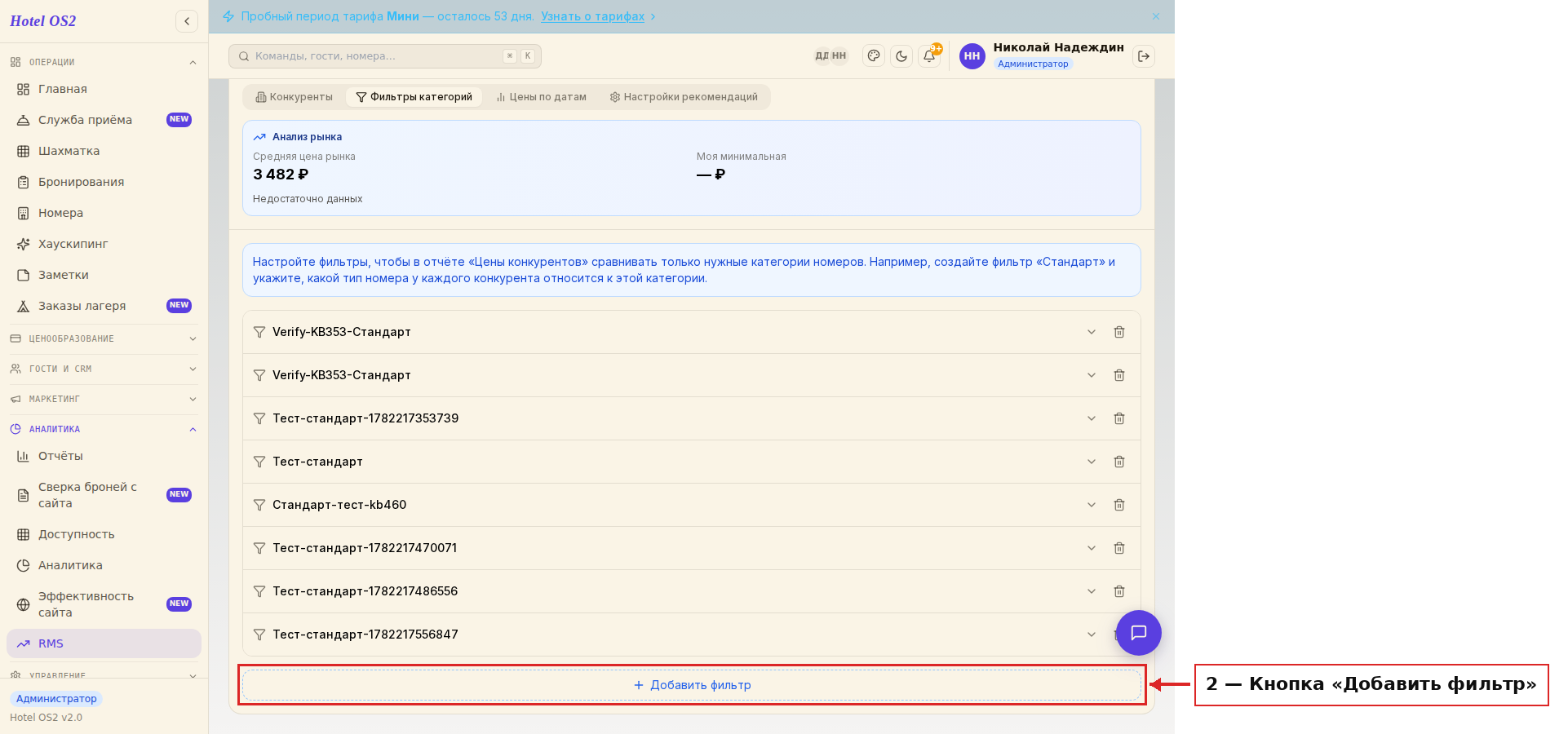Image resolution: width=1568 pixels, height=734 pixels.
Task: Toggle dark mode with moon icon
Action: (901, 56)
